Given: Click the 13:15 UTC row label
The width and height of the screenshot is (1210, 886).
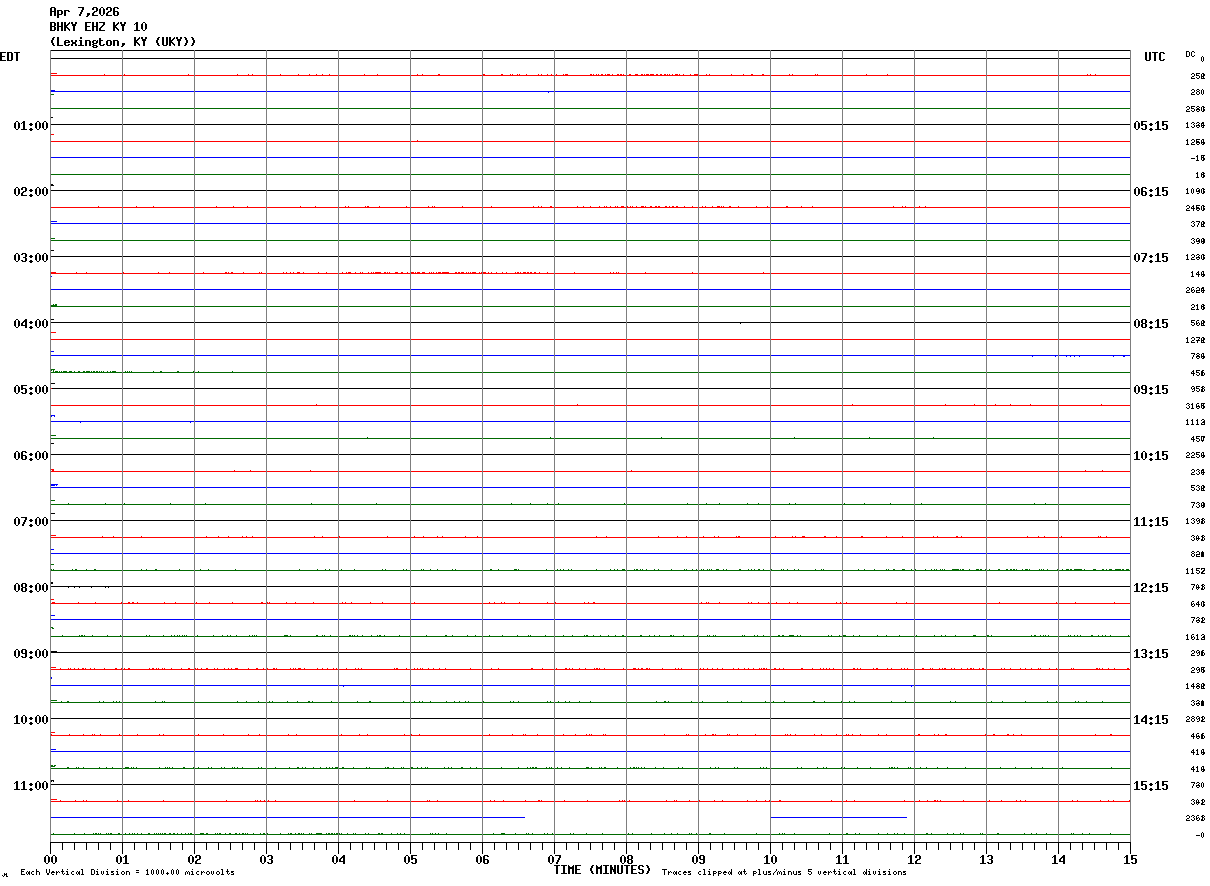Looking at the screenshot, I should coord(1151,654).
